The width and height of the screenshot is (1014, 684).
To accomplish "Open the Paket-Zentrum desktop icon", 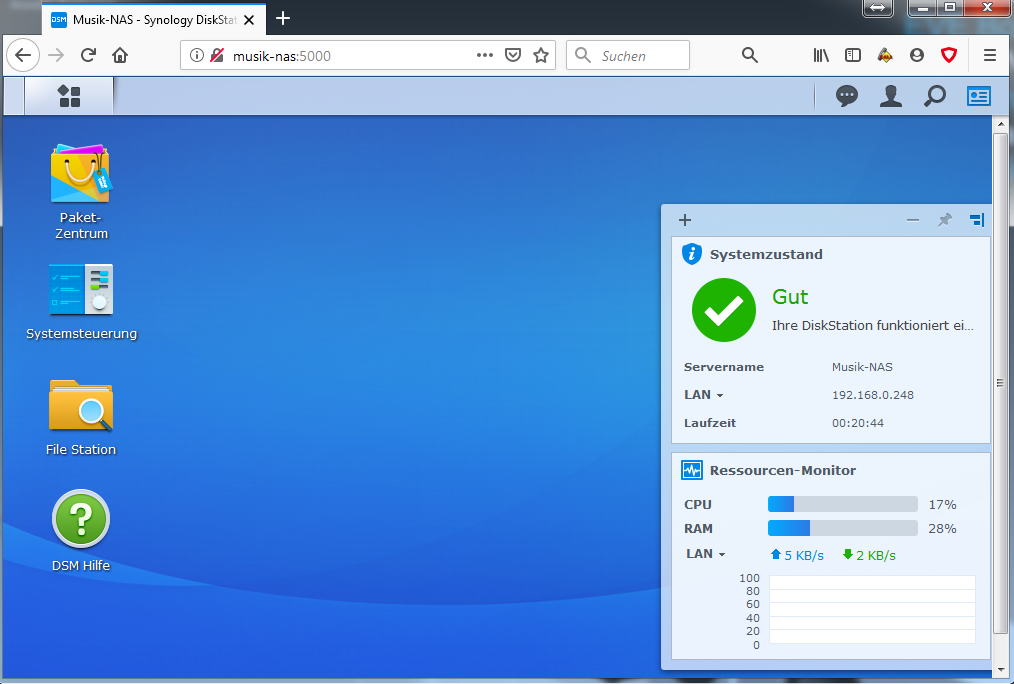I will coord(81,191).
